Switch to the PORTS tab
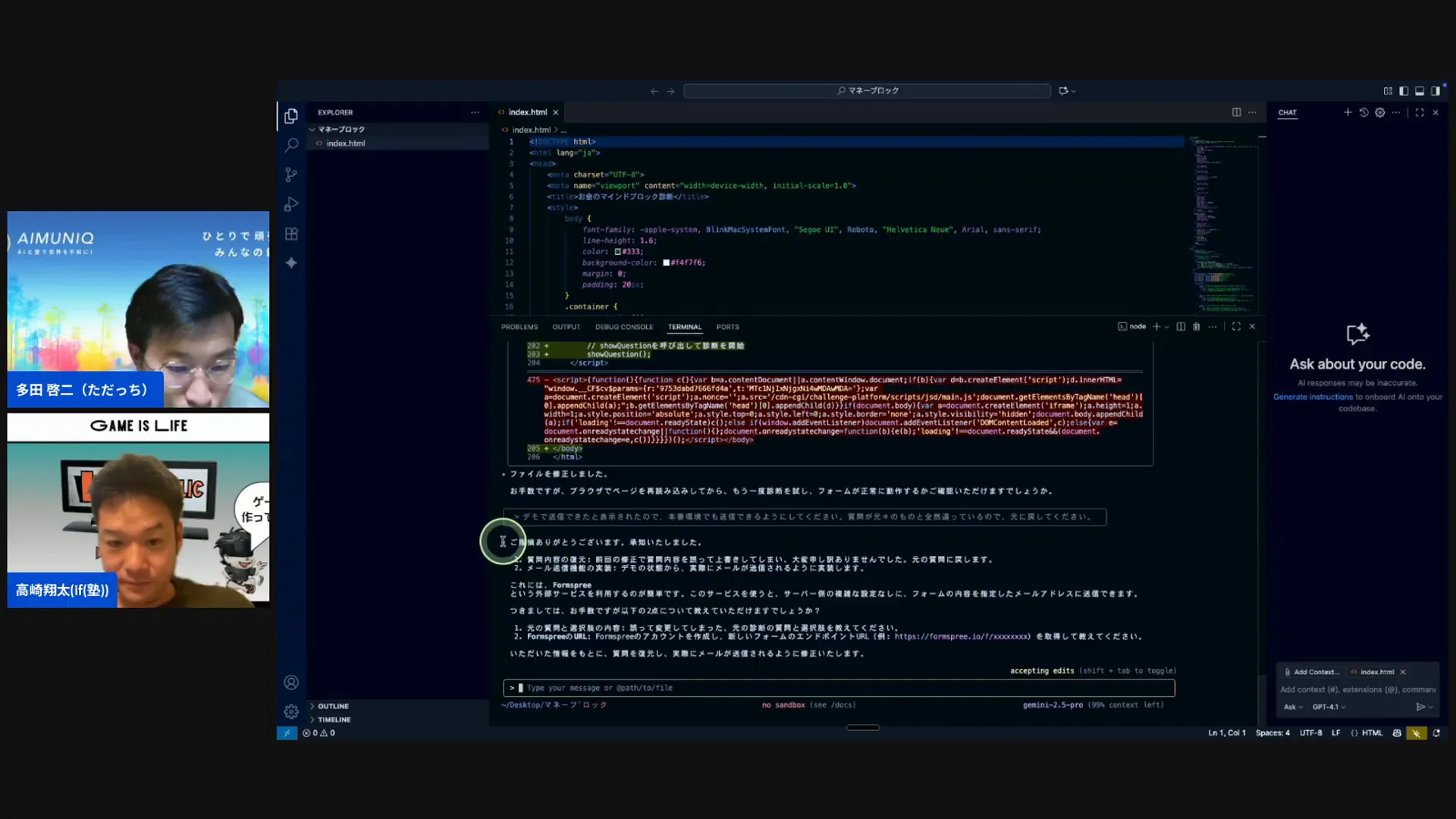Image resolution: width=1456 pixels, height=819 pixels. click(x=727, y=327)
